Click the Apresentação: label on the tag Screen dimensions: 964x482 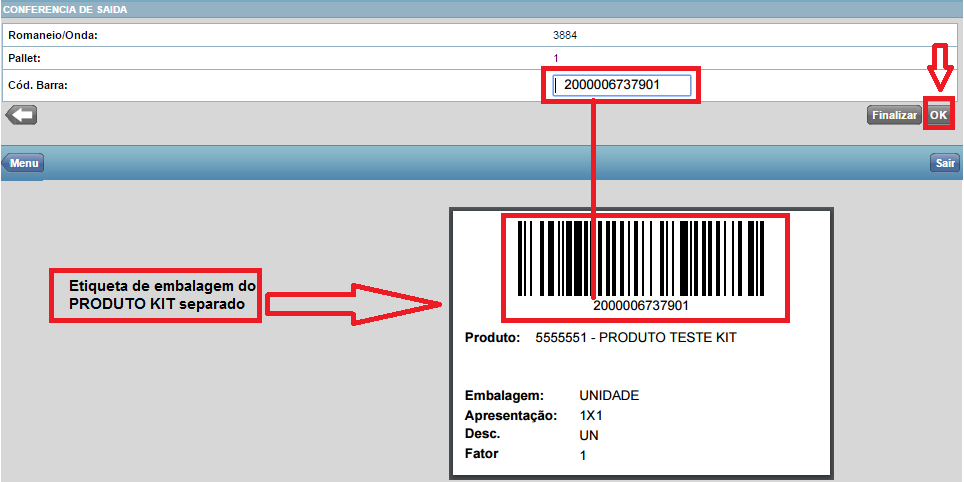pos(511,416)
